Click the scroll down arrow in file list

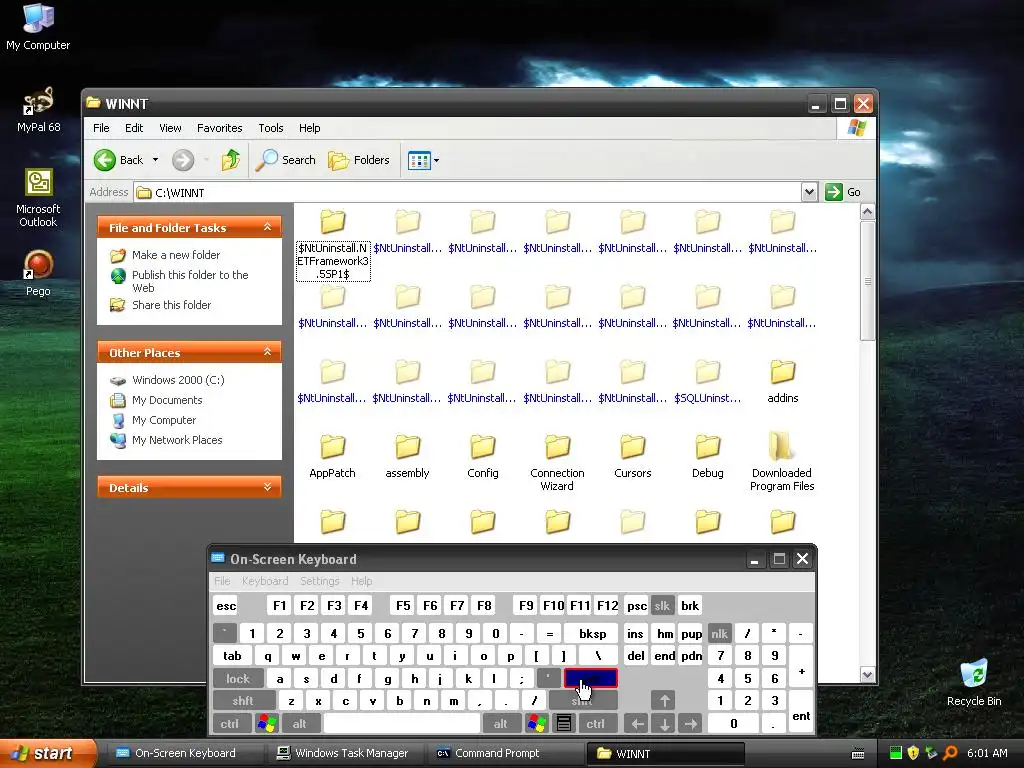867,675
